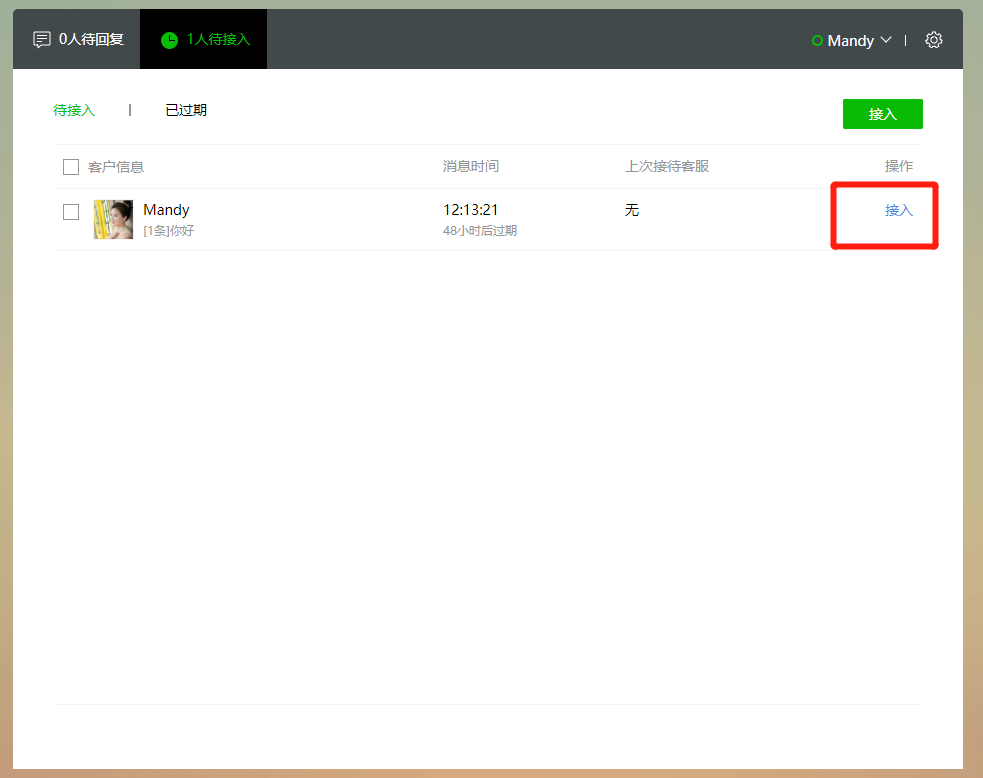Click the customer name Mandy in the list

[x=166, y=209]
